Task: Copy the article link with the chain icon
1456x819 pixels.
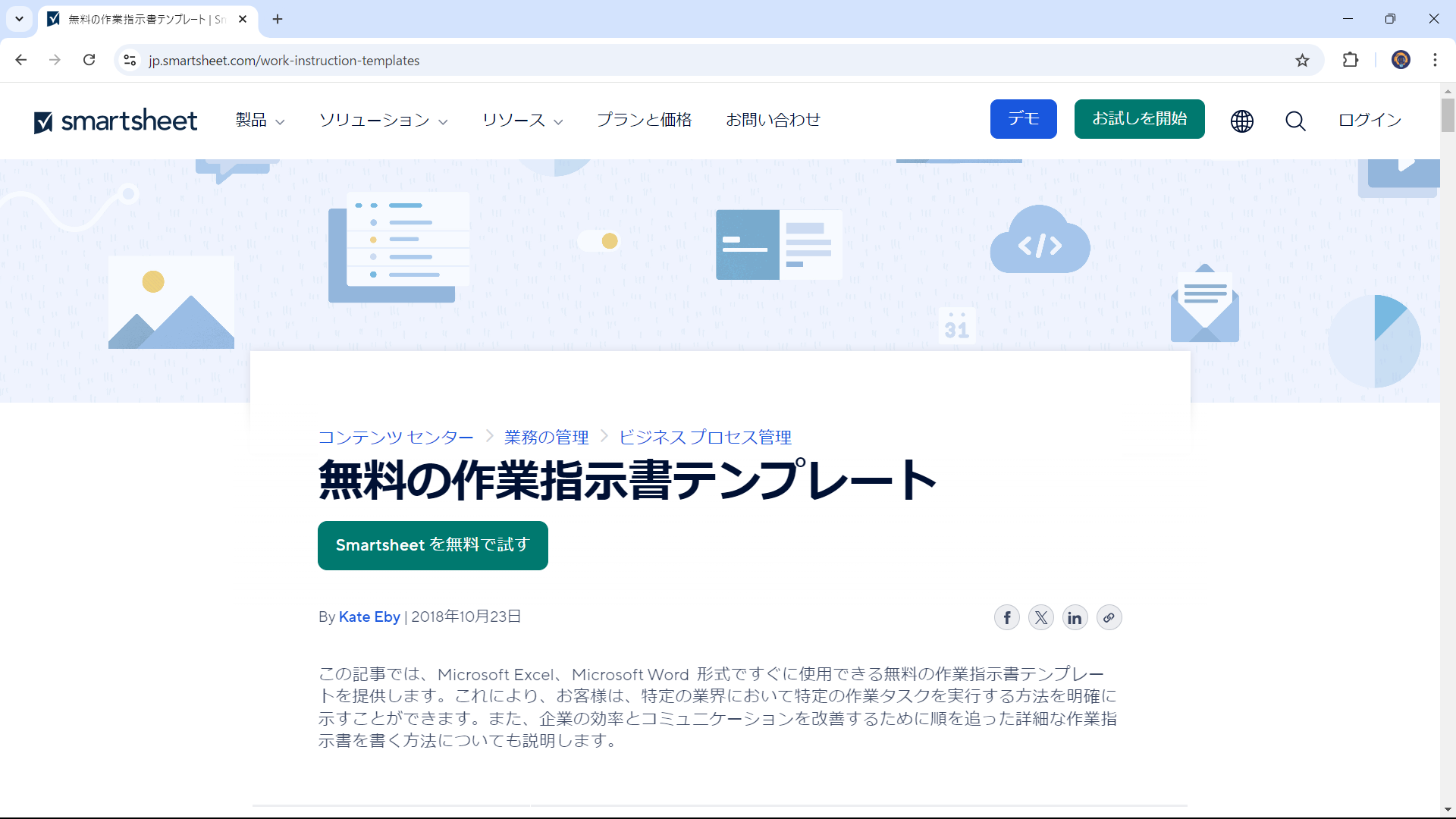Action: [x=1109, y=617]
